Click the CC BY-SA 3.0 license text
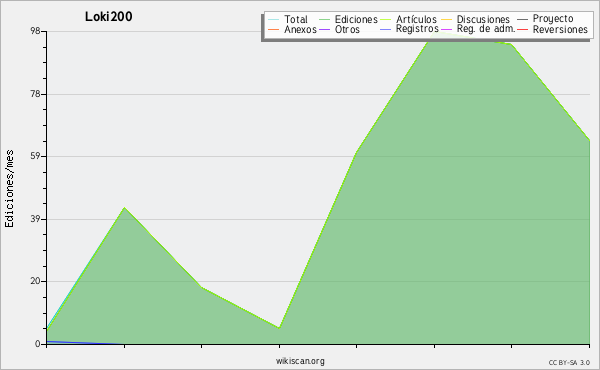Viewport: 600px width, 370px height. click(569, 363)
